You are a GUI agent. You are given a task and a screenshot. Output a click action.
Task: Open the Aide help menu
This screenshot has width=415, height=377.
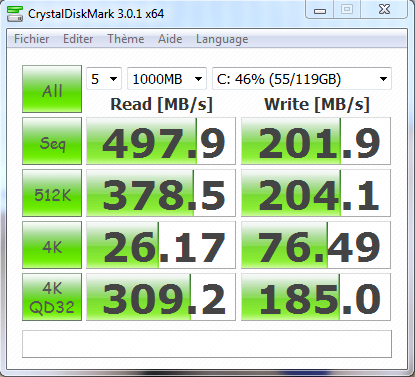click(170, 39)
